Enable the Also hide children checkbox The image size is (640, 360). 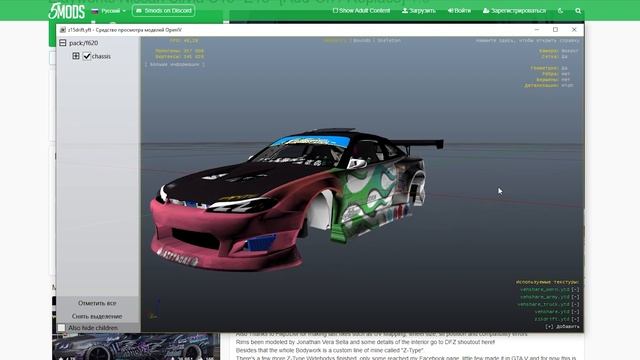pos(61,327)
